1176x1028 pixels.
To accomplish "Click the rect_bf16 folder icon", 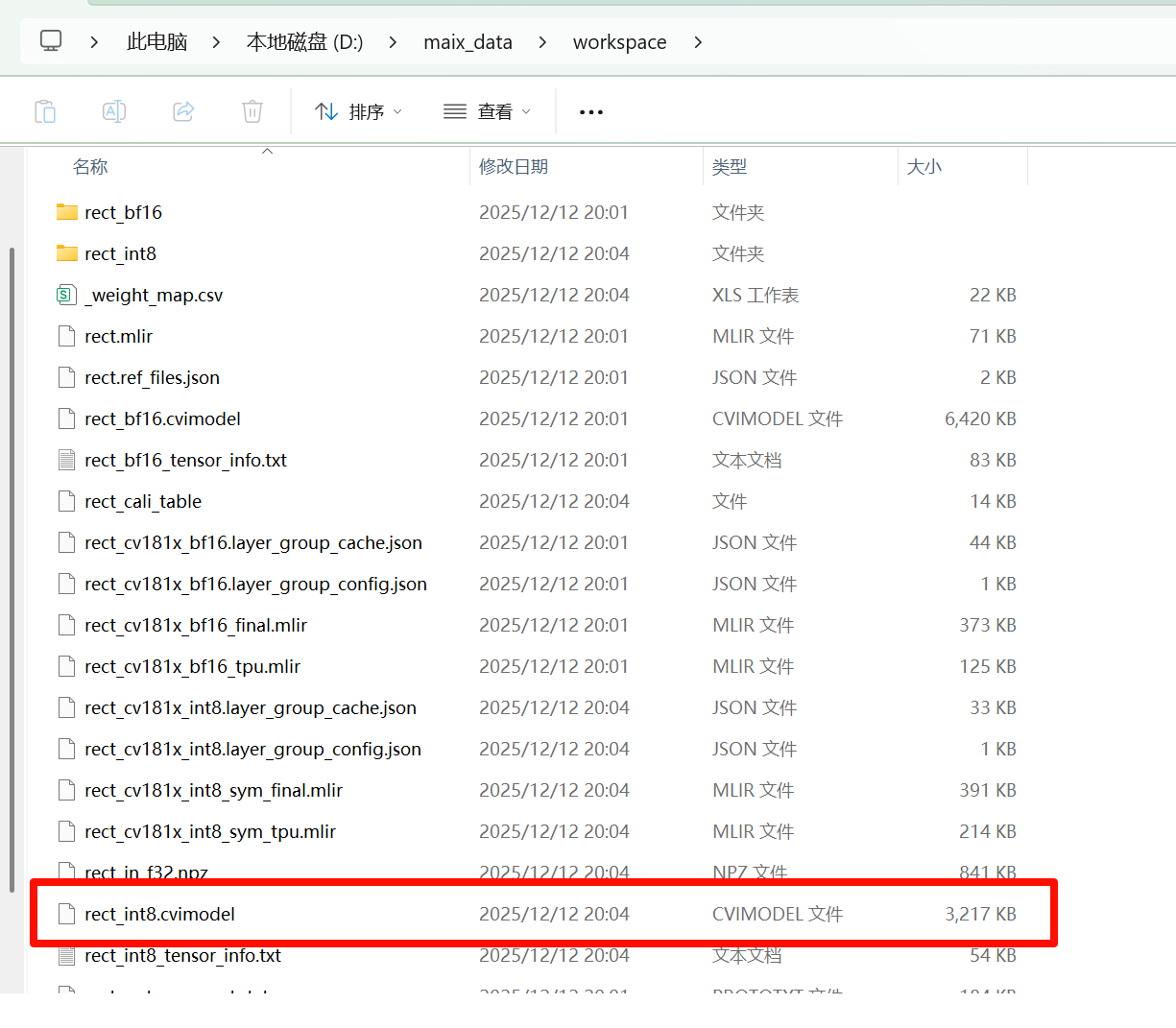I will (x=66, y=212).
